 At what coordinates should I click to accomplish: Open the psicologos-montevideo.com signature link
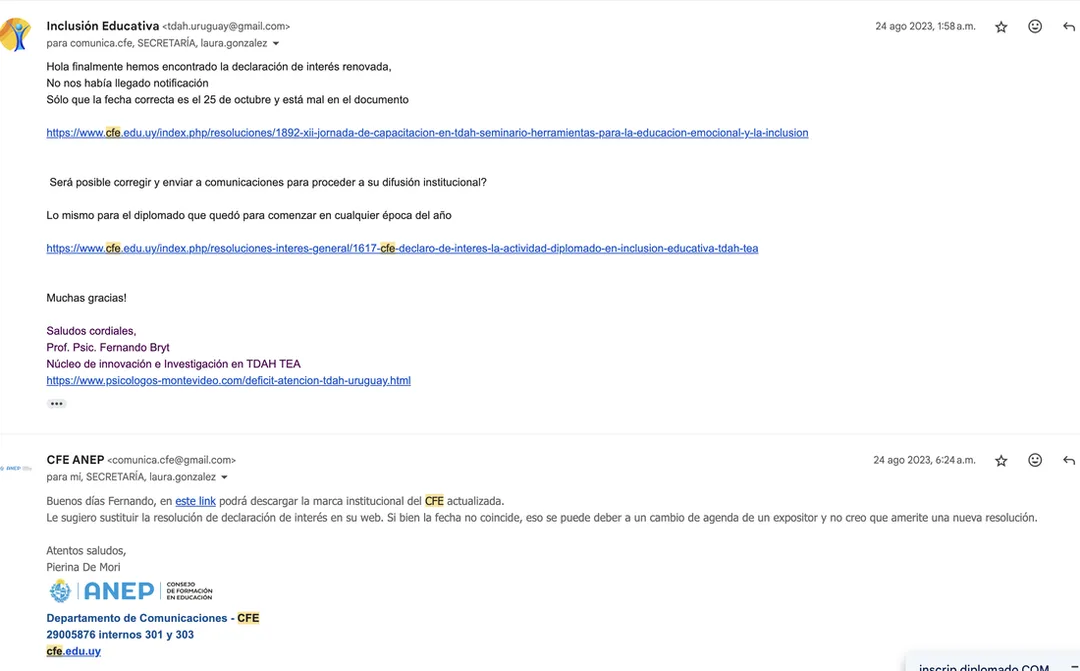coord(229,380)
